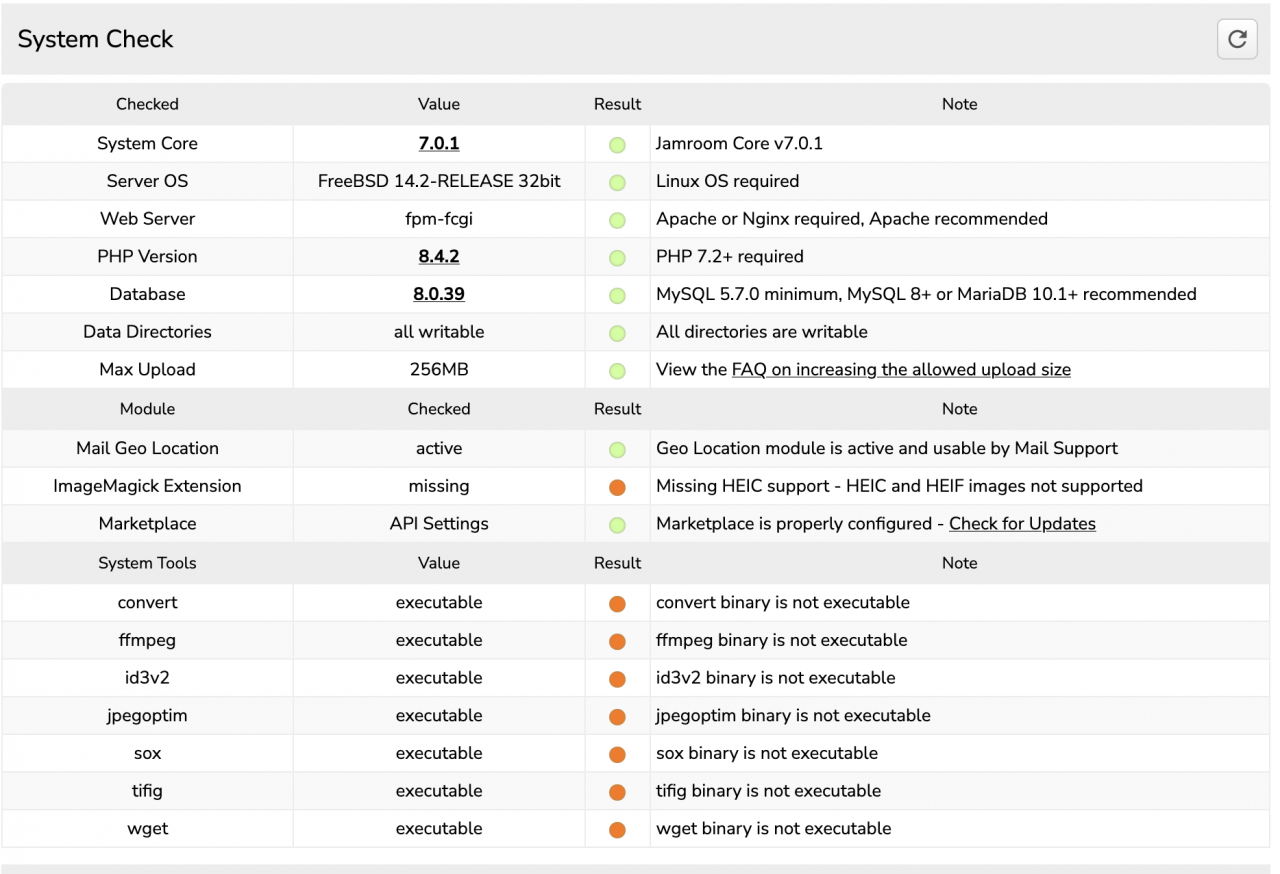This screenshot has width=1280, height=874.
Task: Click the Mail Geo Location module row label
Action: 147,448
